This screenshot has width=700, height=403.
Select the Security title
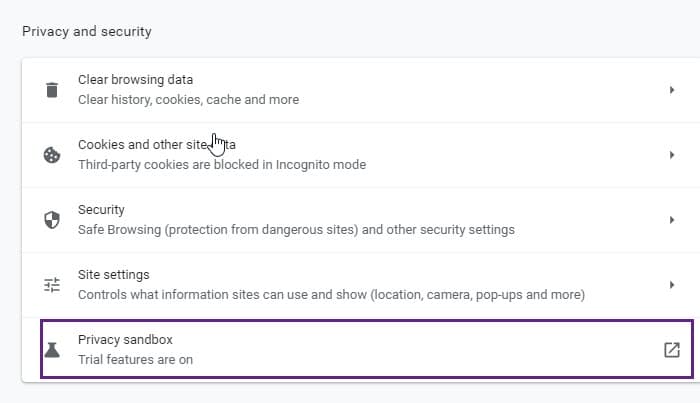point(101,210)
